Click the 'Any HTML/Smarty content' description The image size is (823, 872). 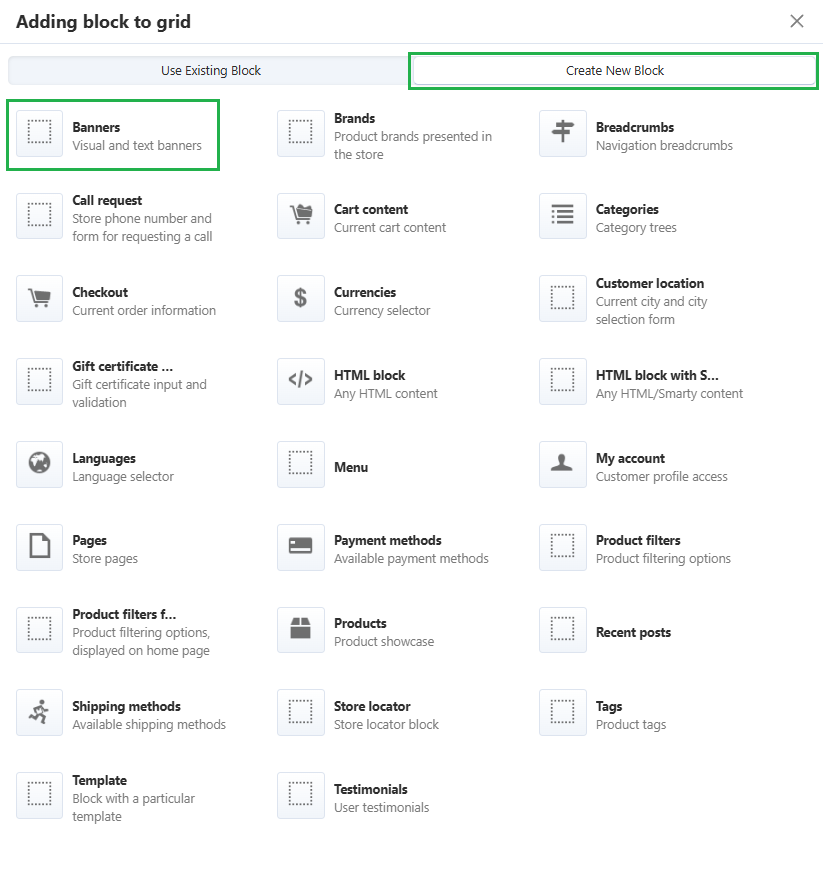click(670, 394)
